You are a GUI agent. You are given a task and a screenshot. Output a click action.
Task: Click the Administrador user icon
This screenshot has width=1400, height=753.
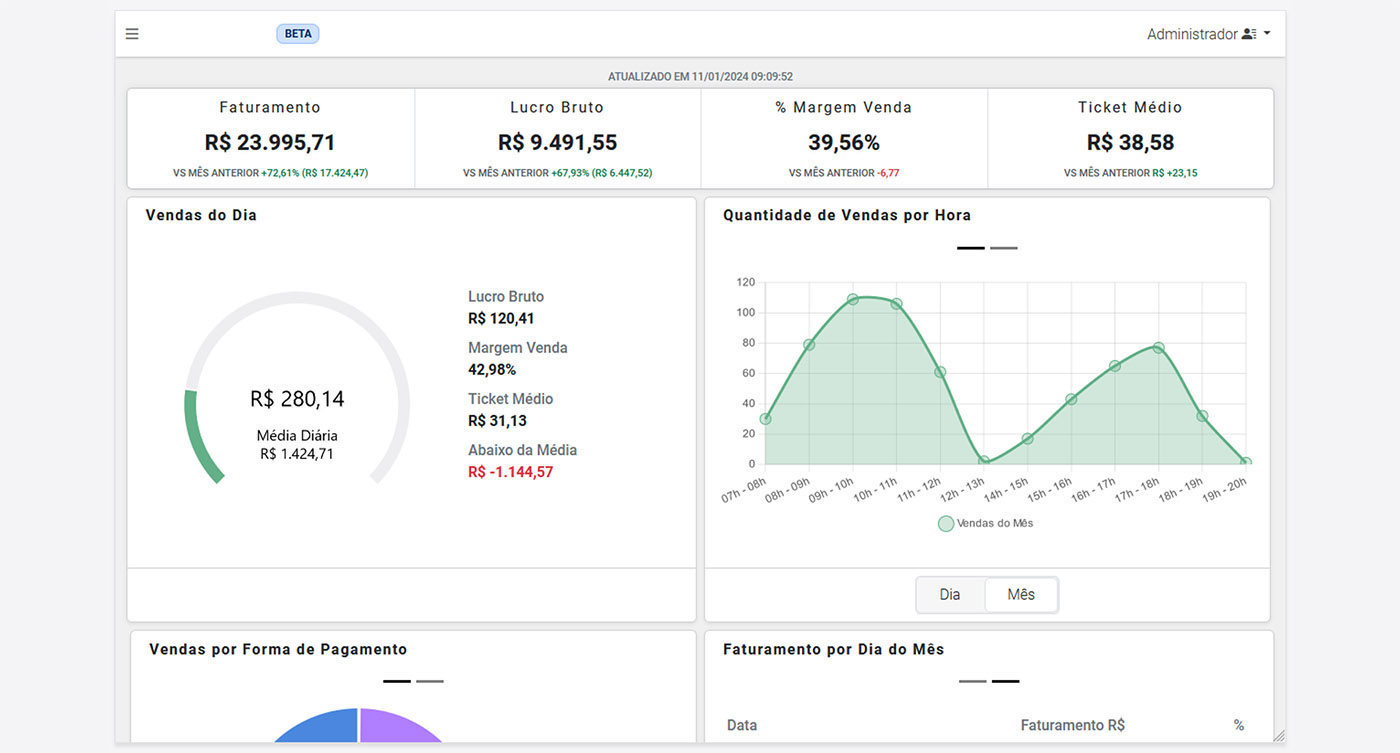tap(1249, 34)
